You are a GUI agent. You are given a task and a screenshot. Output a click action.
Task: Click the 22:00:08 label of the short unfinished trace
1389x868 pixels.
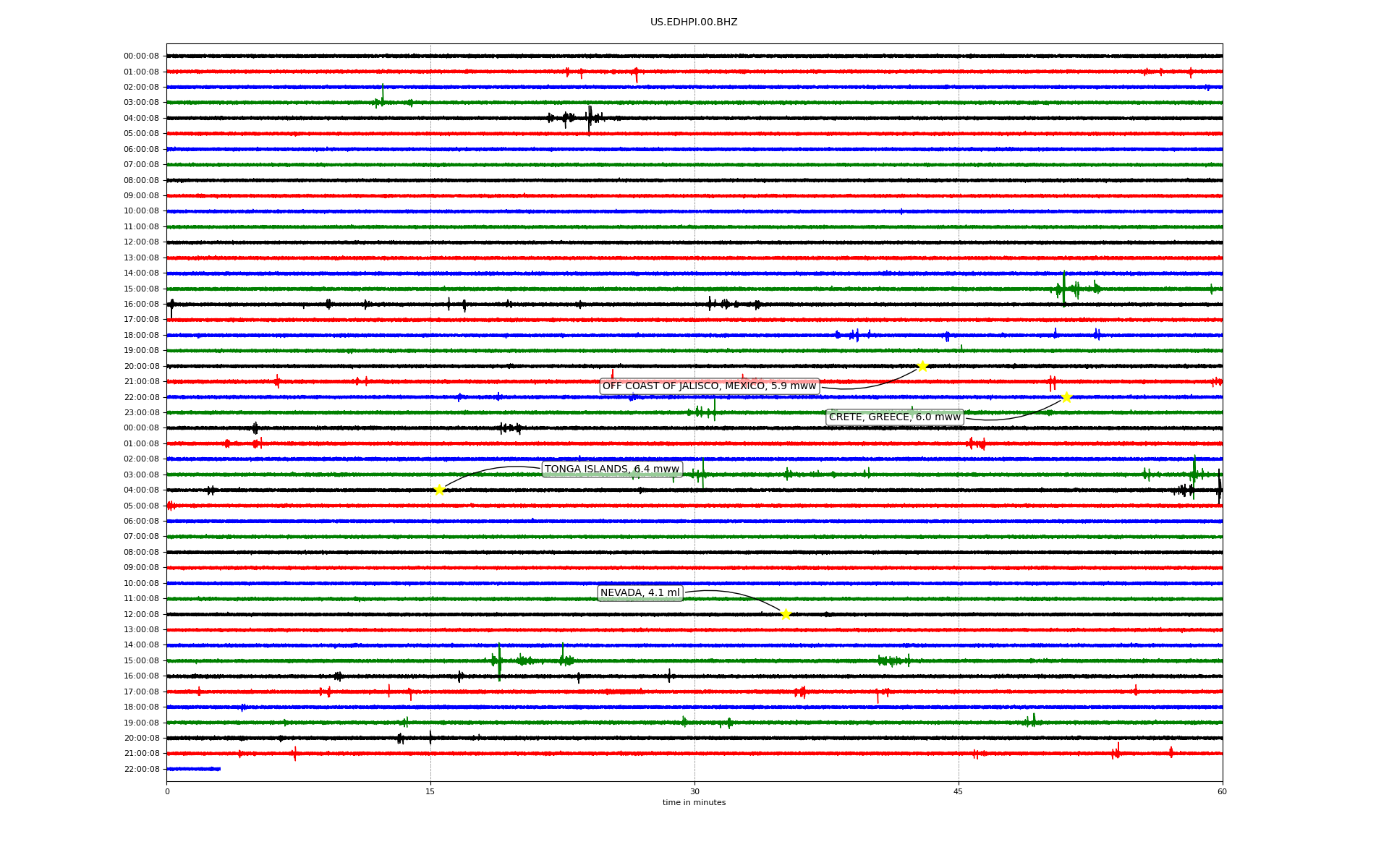coord(141,770)
